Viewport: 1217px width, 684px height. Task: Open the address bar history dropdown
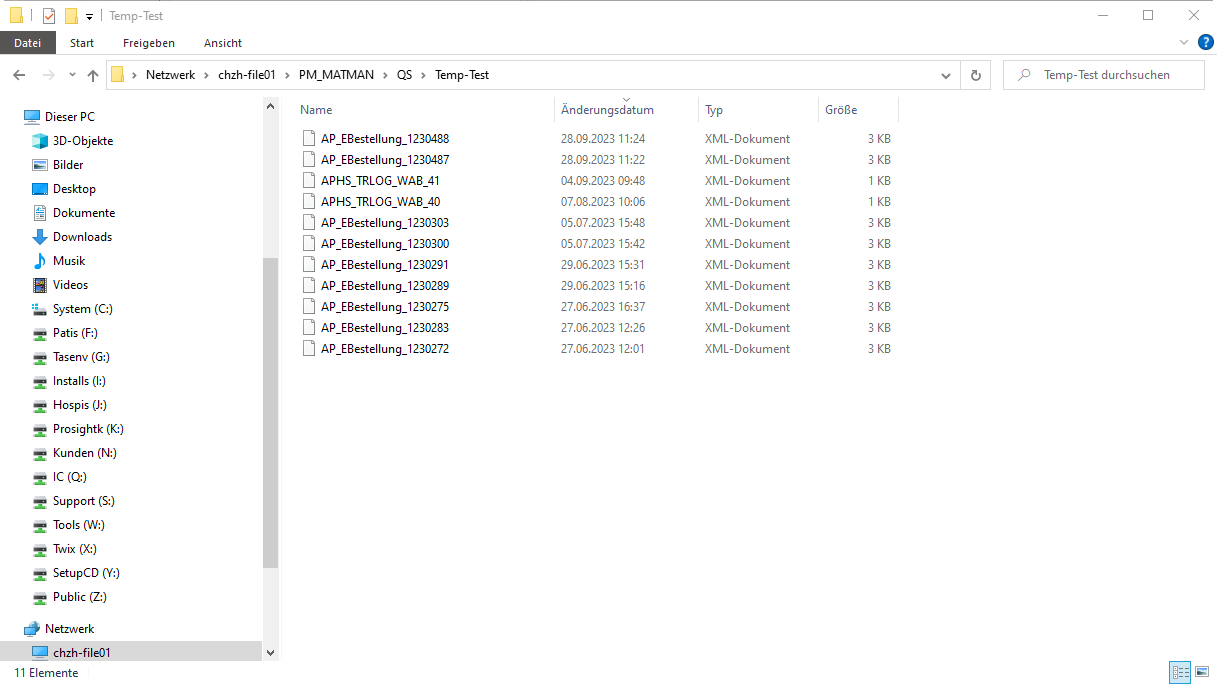pyautogui.click(x=946, y=75)
